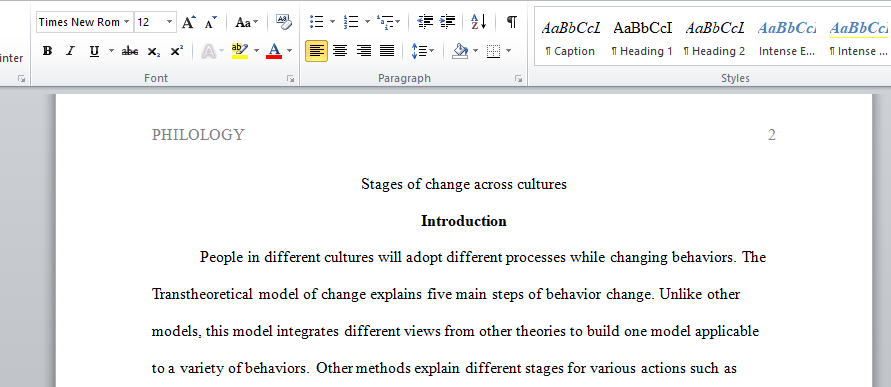Click the Sort A-Z icon

(x=478, y=22)
